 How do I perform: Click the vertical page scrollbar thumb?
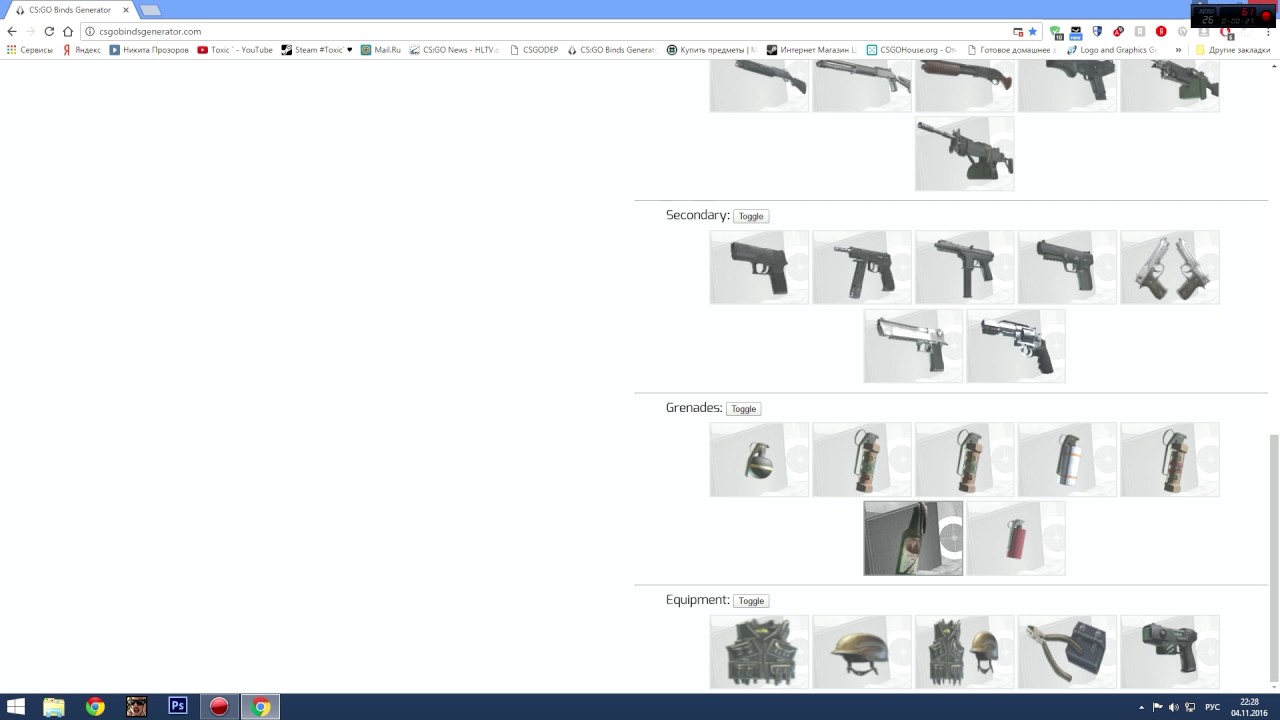pos(1273,558)
